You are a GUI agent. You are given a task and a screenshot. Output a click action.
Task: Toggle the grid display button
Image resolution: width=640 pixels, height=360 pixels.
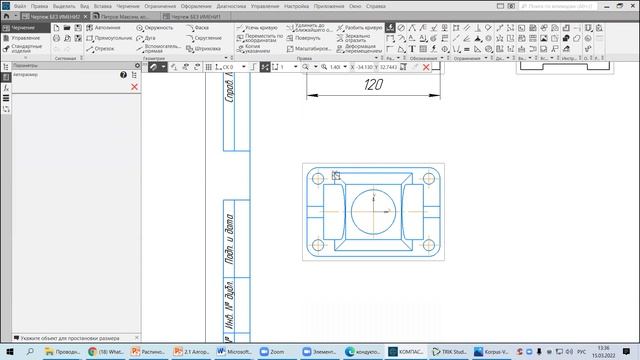point(209,67)
